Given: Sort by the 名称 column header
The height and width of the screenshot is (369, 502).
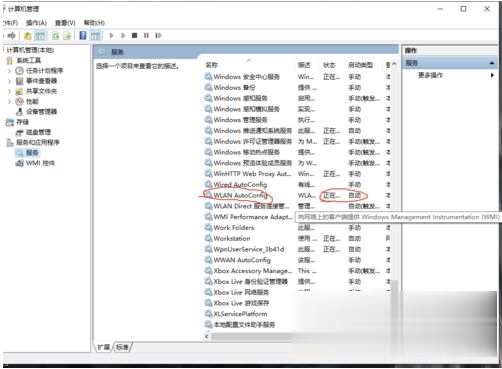Looking at the screenshot, I should click(x=249, y=65).
